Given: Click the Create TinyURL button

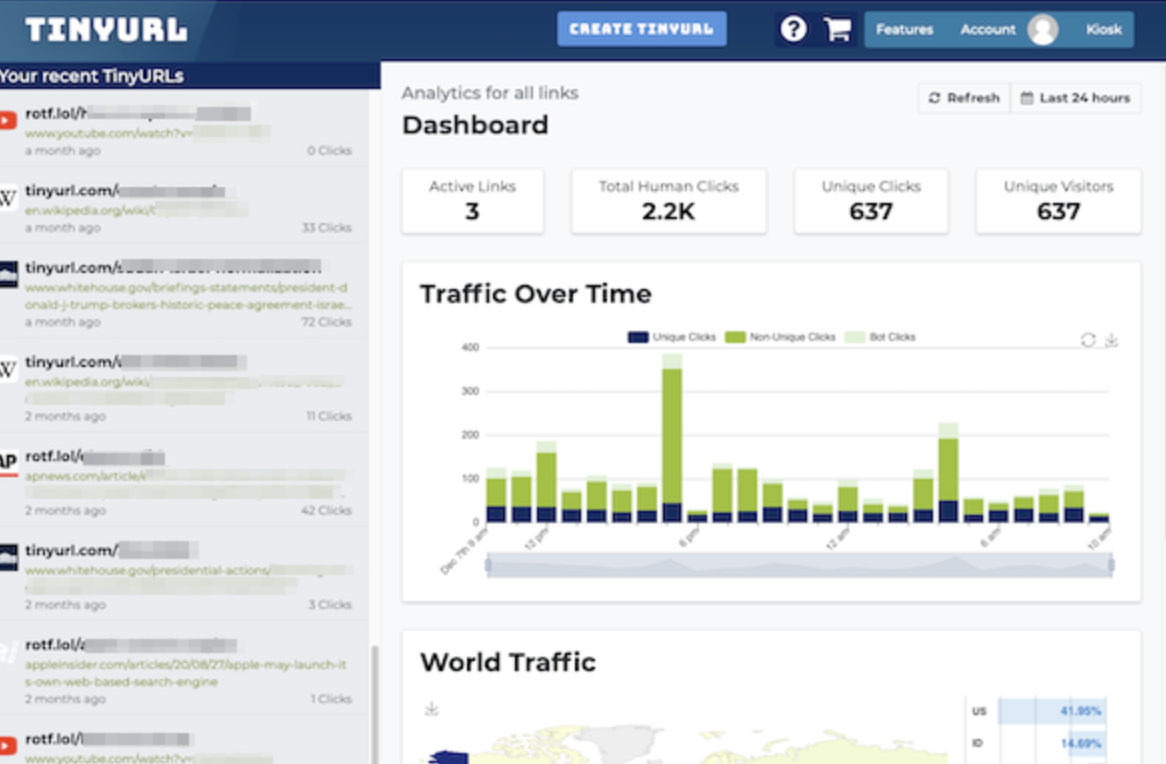Looking at the screenshot, I should [x=642, y=29].
